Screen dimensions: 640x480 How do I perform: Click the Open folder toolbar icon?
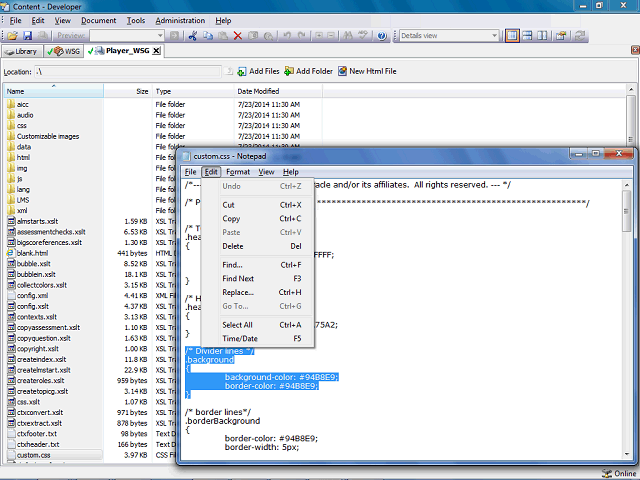[13, 36]
